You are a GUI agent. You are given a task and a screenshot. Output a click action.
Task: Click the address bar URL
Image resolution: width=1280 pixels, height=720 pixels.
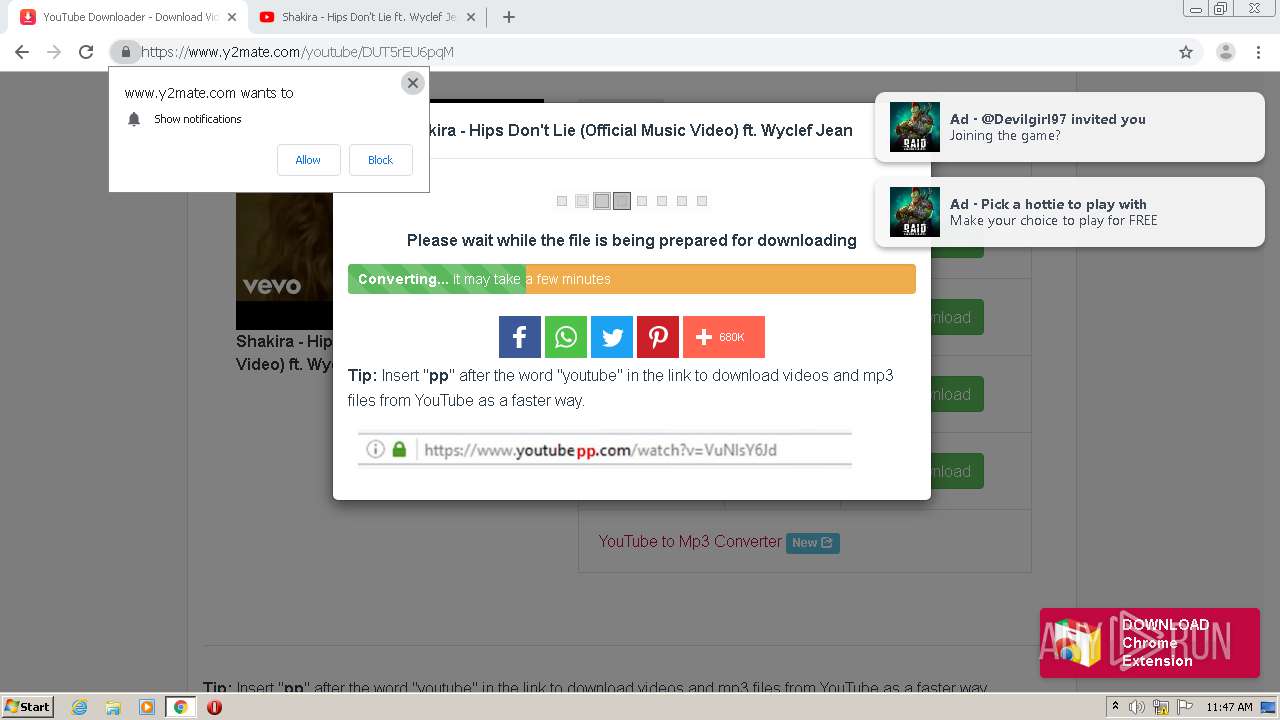pyautogui.click(x=297, y=52)
